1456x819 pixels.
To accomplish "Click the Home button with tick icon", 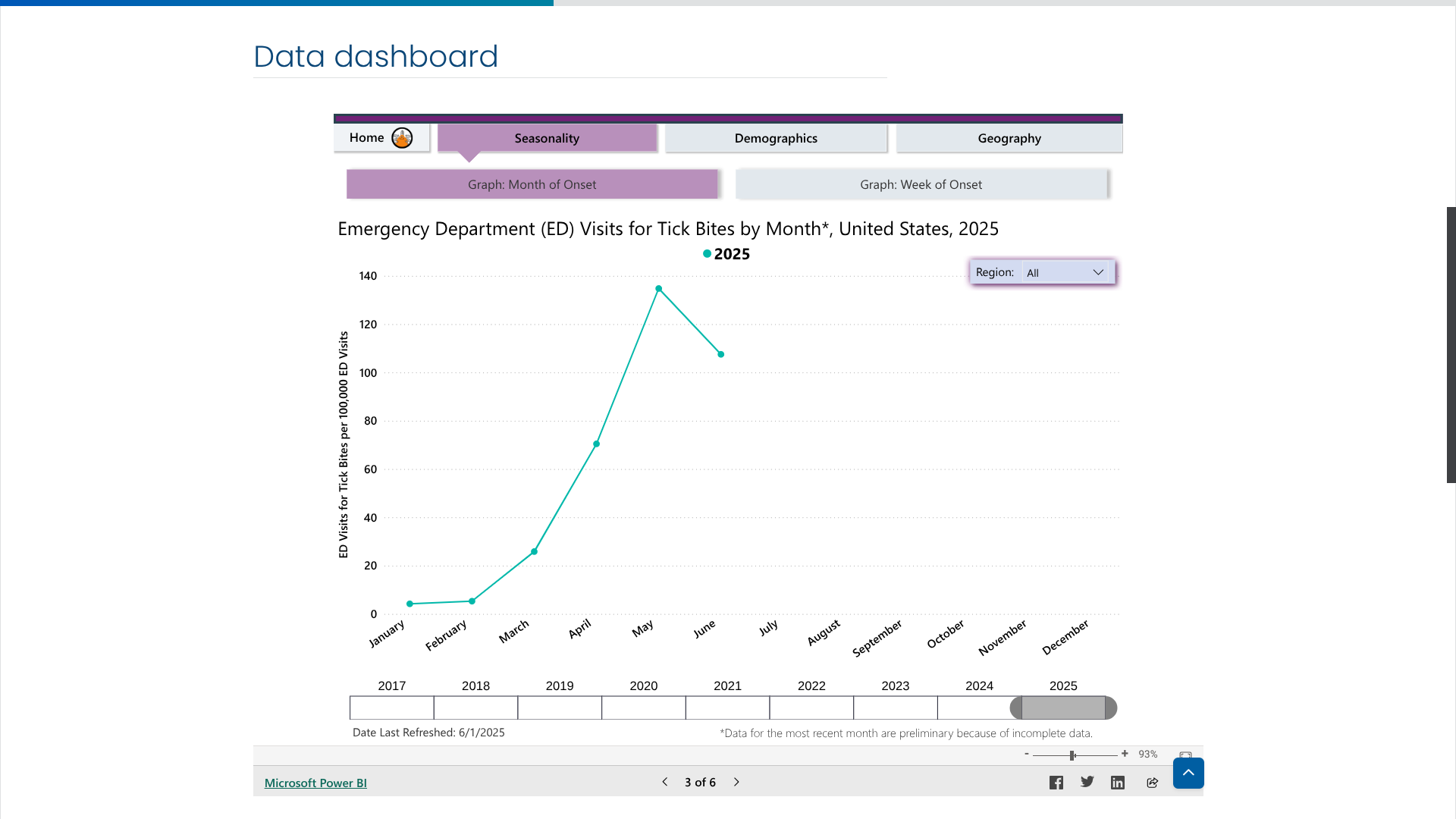I will point(381,138).
